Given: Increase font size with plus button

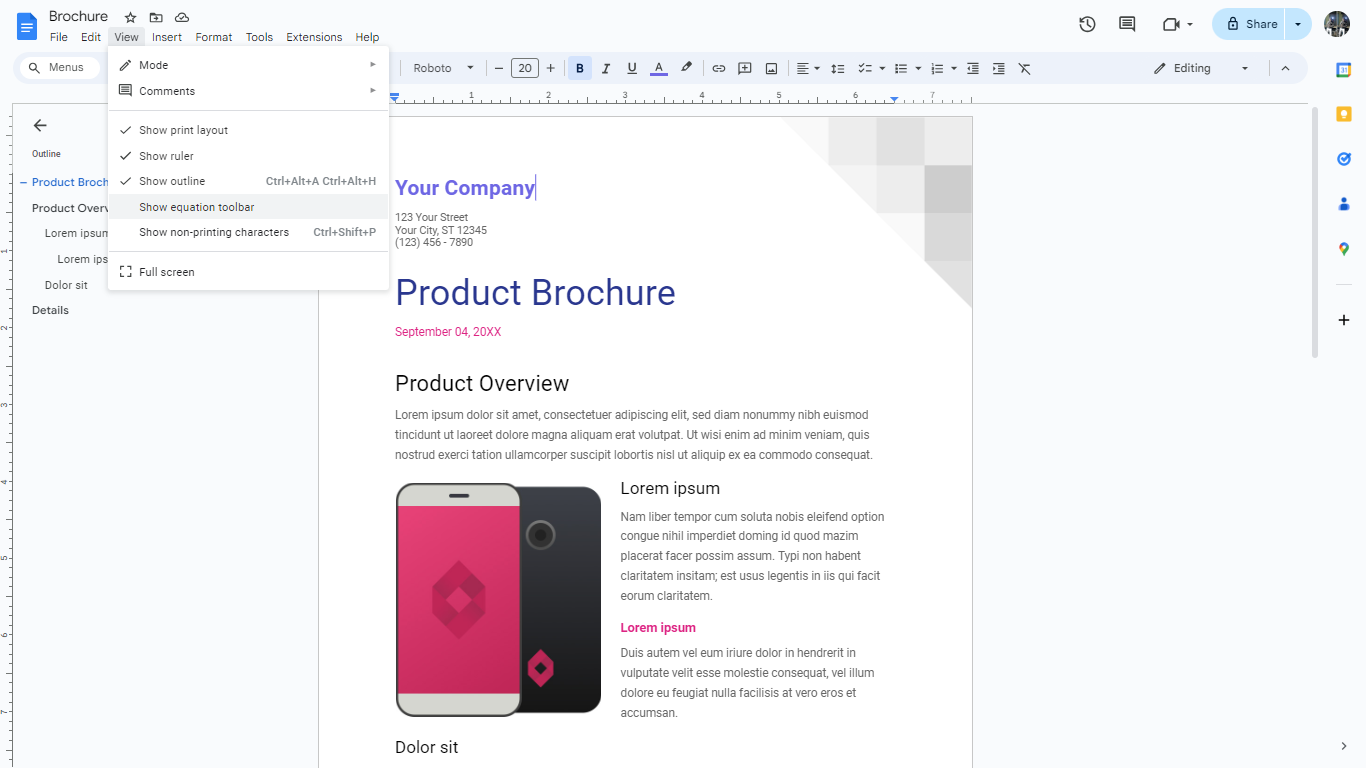Looking at the screenshot, I should [550, 68].
